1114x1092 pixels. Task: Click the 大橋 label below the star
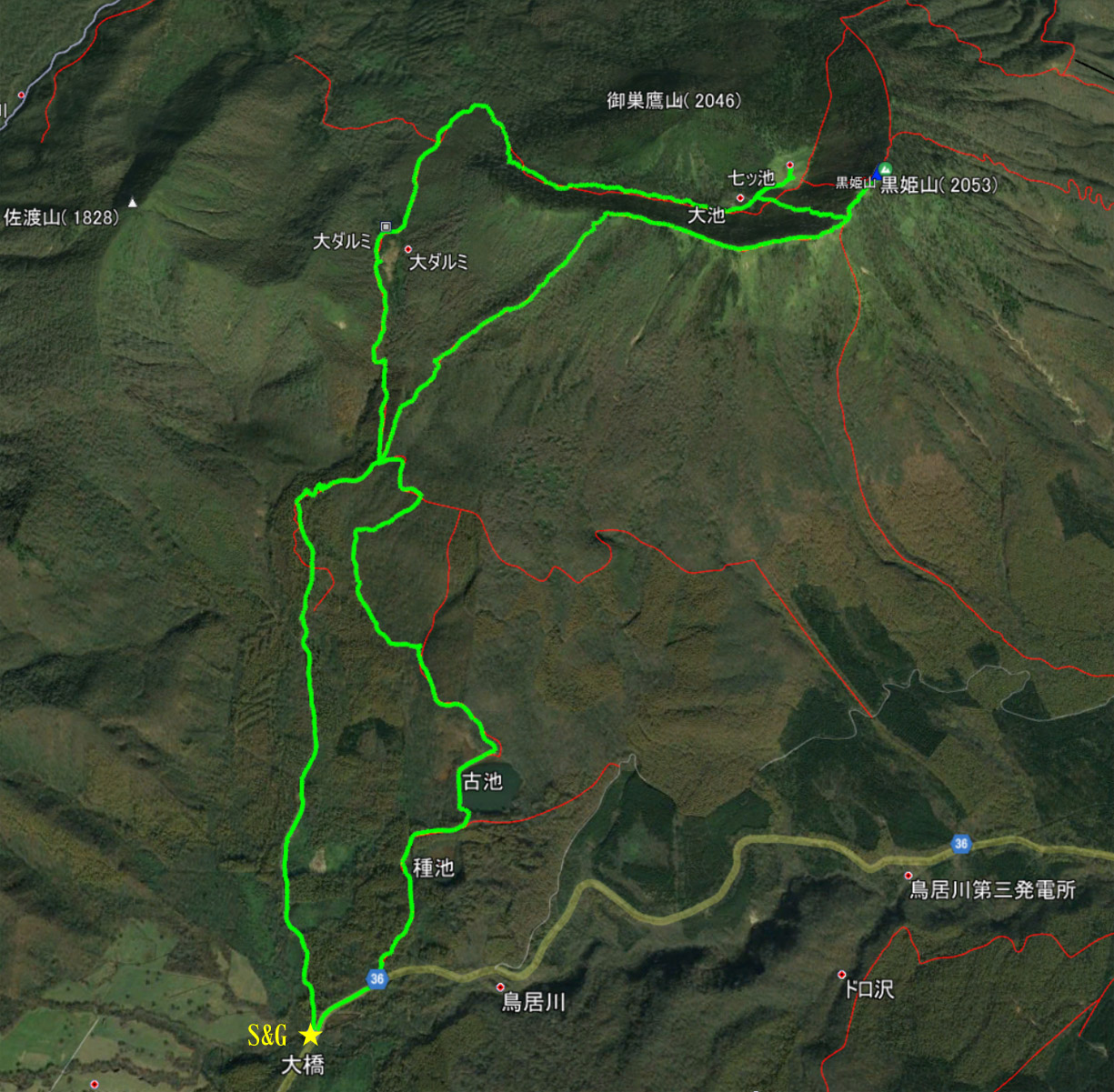[x=303, y=1065]
